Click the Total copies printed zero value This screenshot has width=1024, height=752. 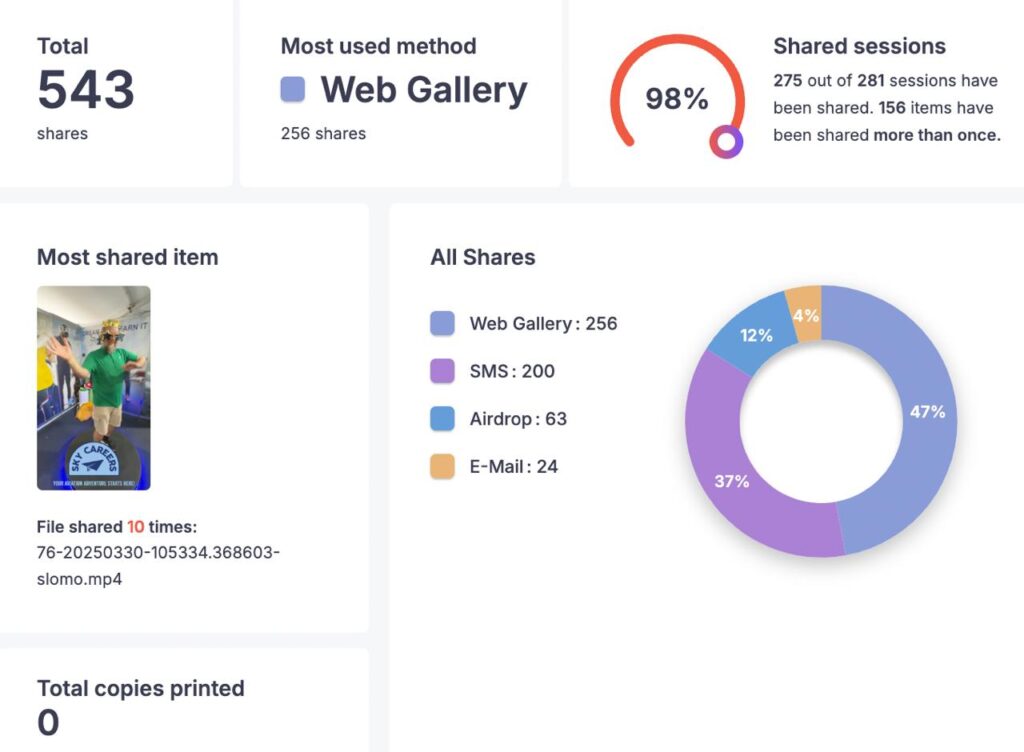(x=48, y=722)
